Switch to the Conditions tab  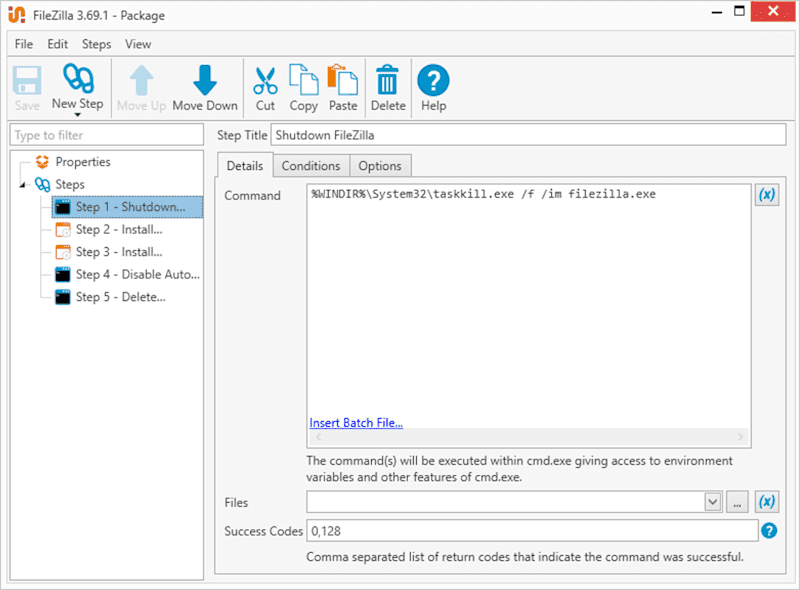(311, 166)
